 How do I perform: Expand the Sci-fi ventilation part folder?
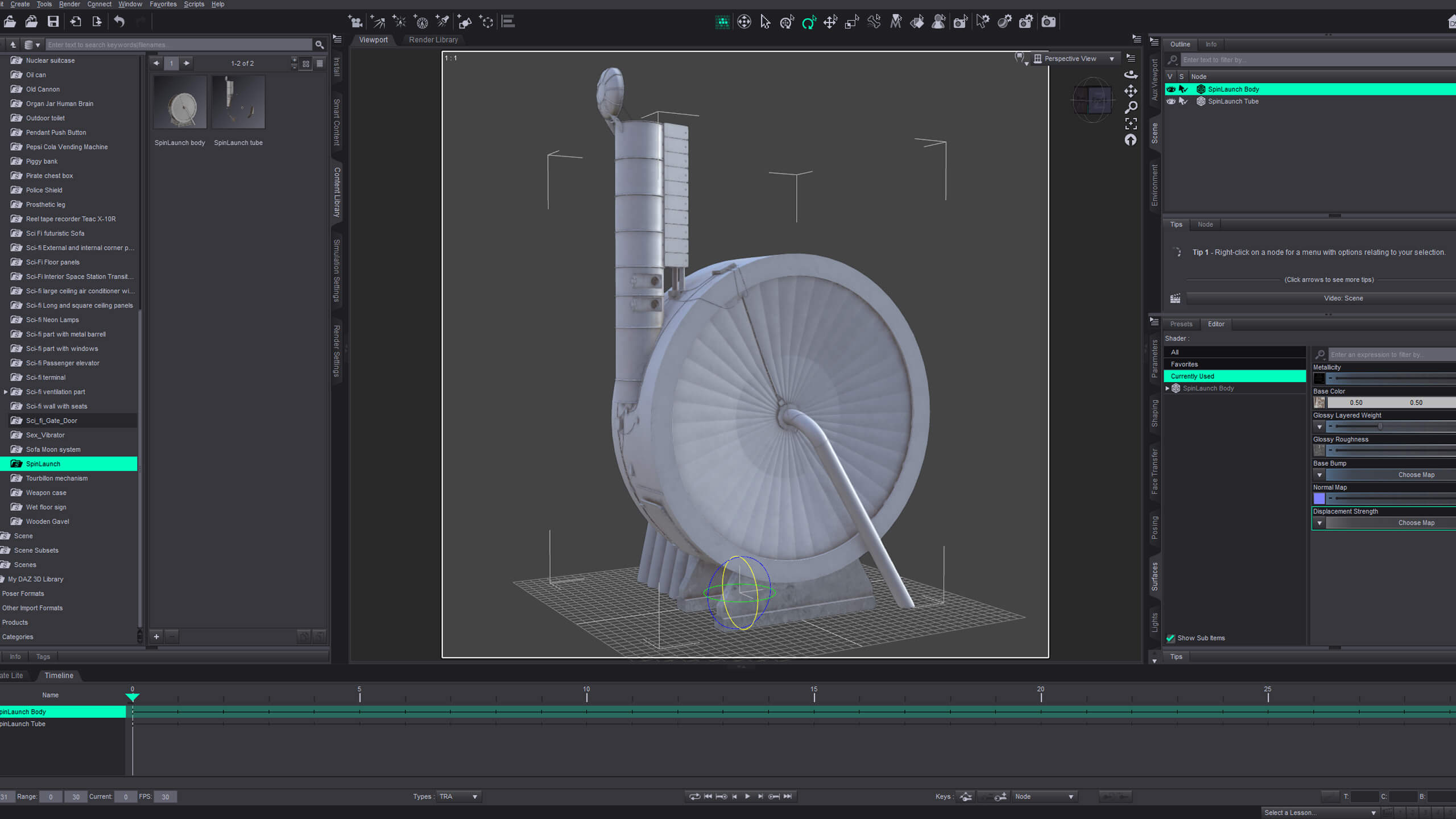6,392
